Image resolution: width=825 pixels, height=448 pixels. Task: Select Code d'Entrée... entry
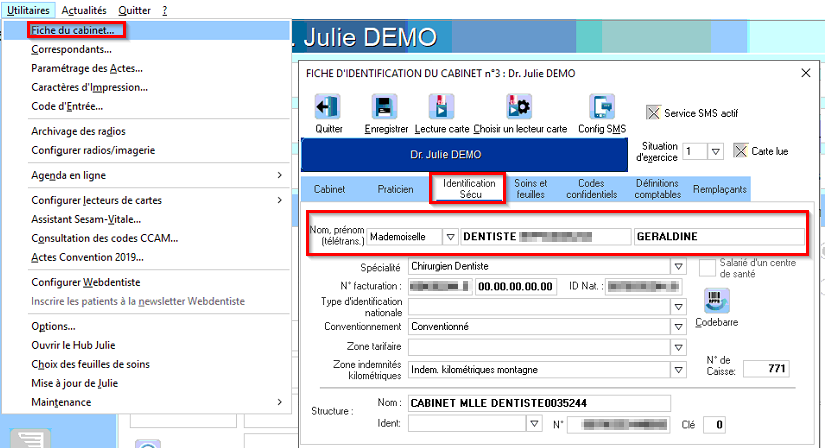(x=67, y=106)
